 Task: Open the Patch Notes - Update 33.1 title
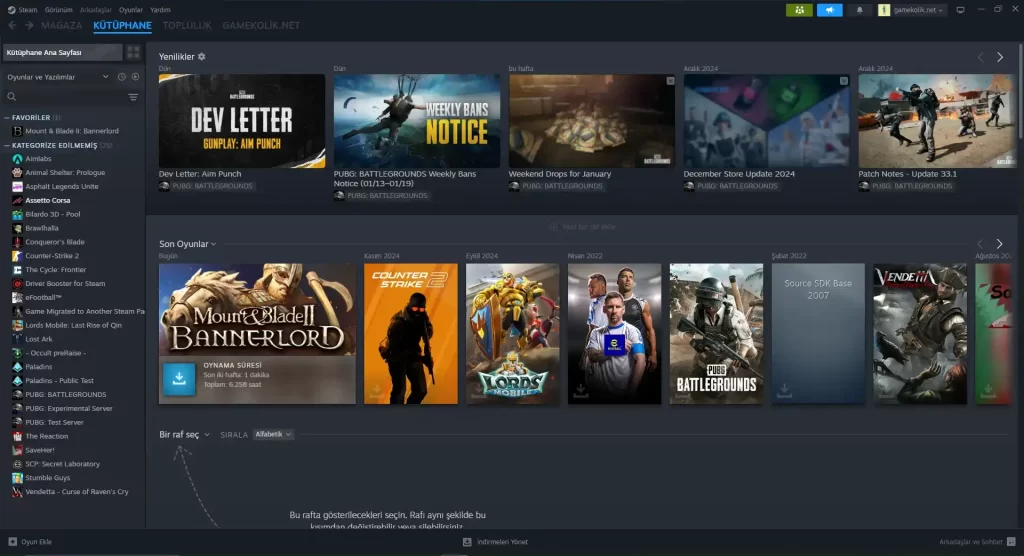(x=907, y=174)
